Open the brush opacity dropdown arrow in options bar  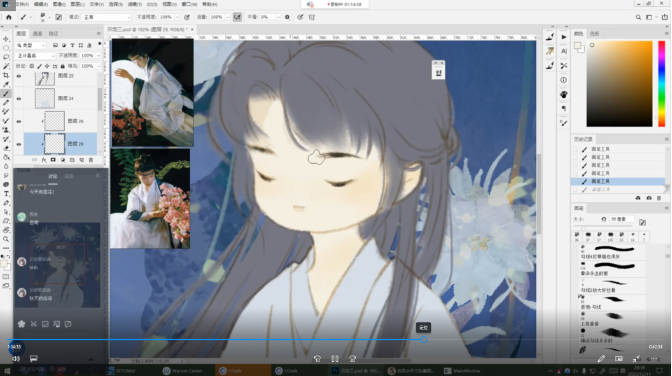pyautogui.click(x=177, y=17)
